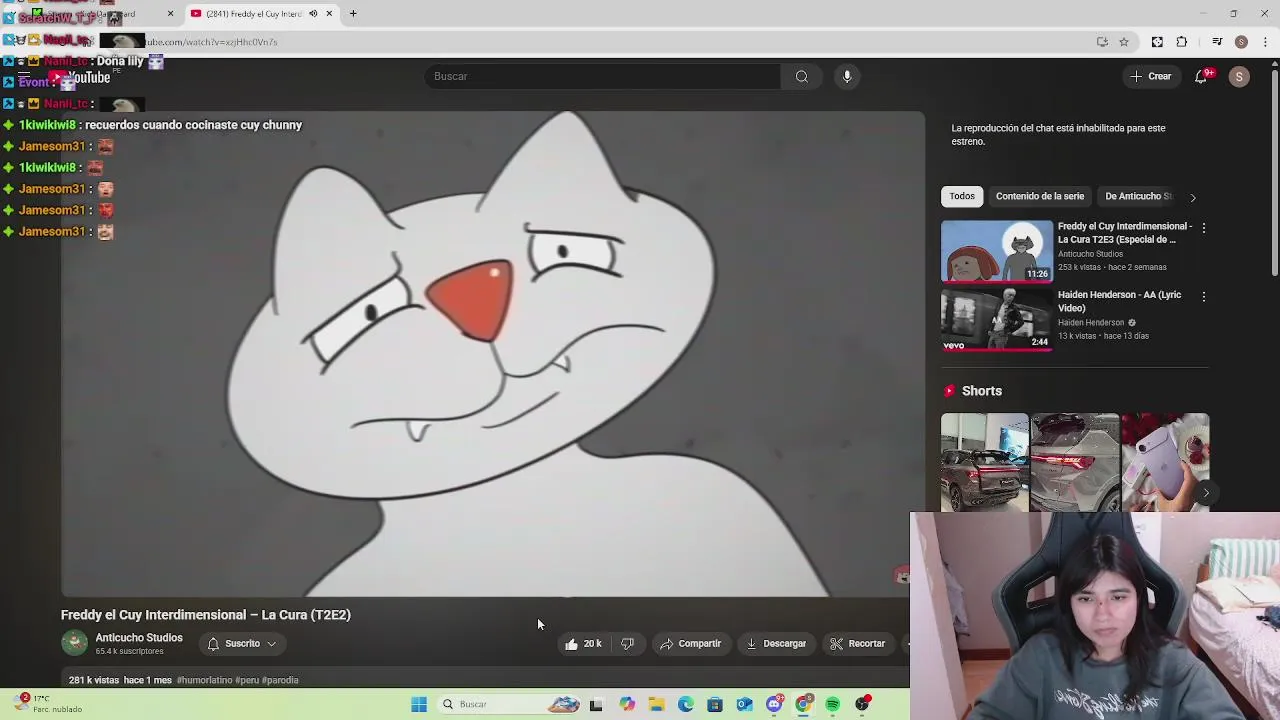Click the pinned extension icon beside puzzle
This screenshot has height=720, width=1280.
[1157, 42]
